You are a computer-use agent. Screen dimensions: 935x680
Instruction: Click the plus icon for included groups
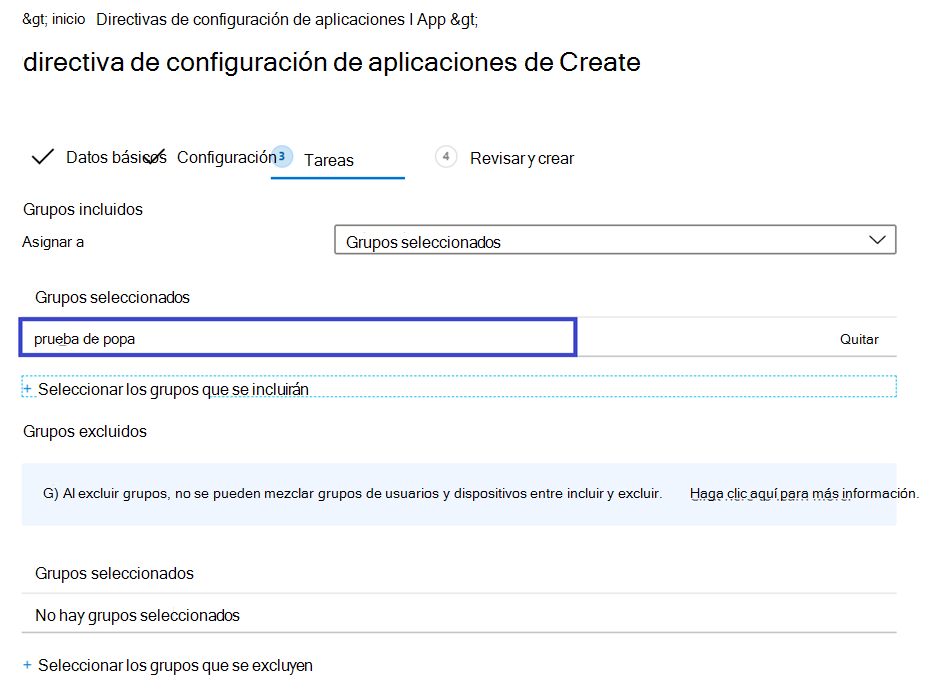pos(27,389)
